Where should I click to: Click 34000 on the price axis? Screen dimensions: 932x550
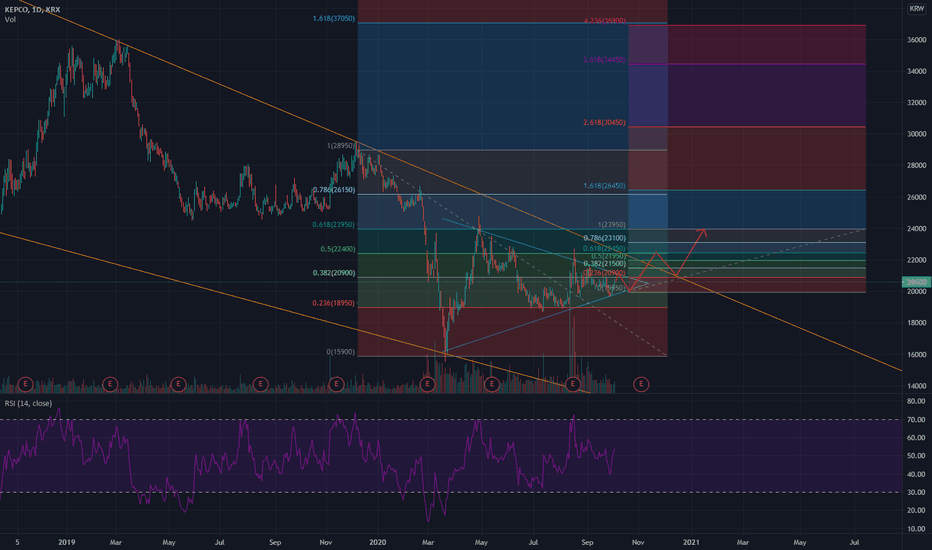tap(917, 71)
